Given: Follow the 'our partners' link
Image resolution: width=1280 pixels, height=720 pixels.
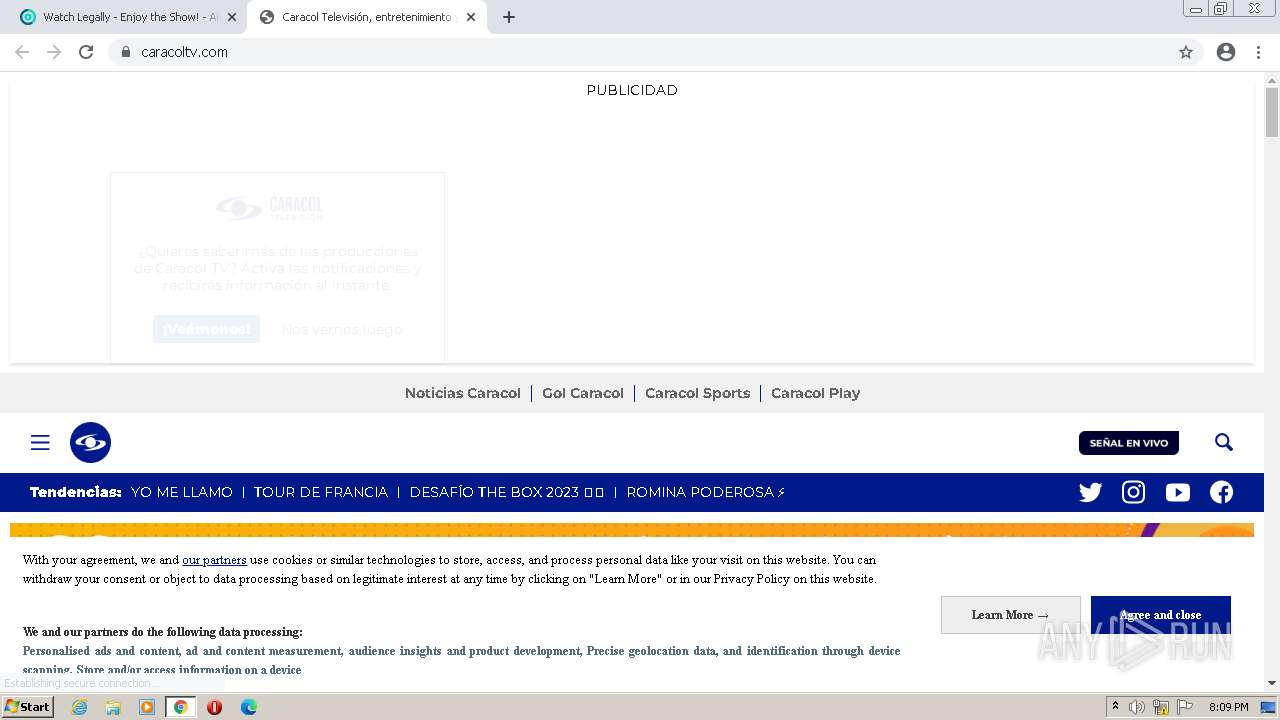Looking at the screenshot, I should [214, 560].
